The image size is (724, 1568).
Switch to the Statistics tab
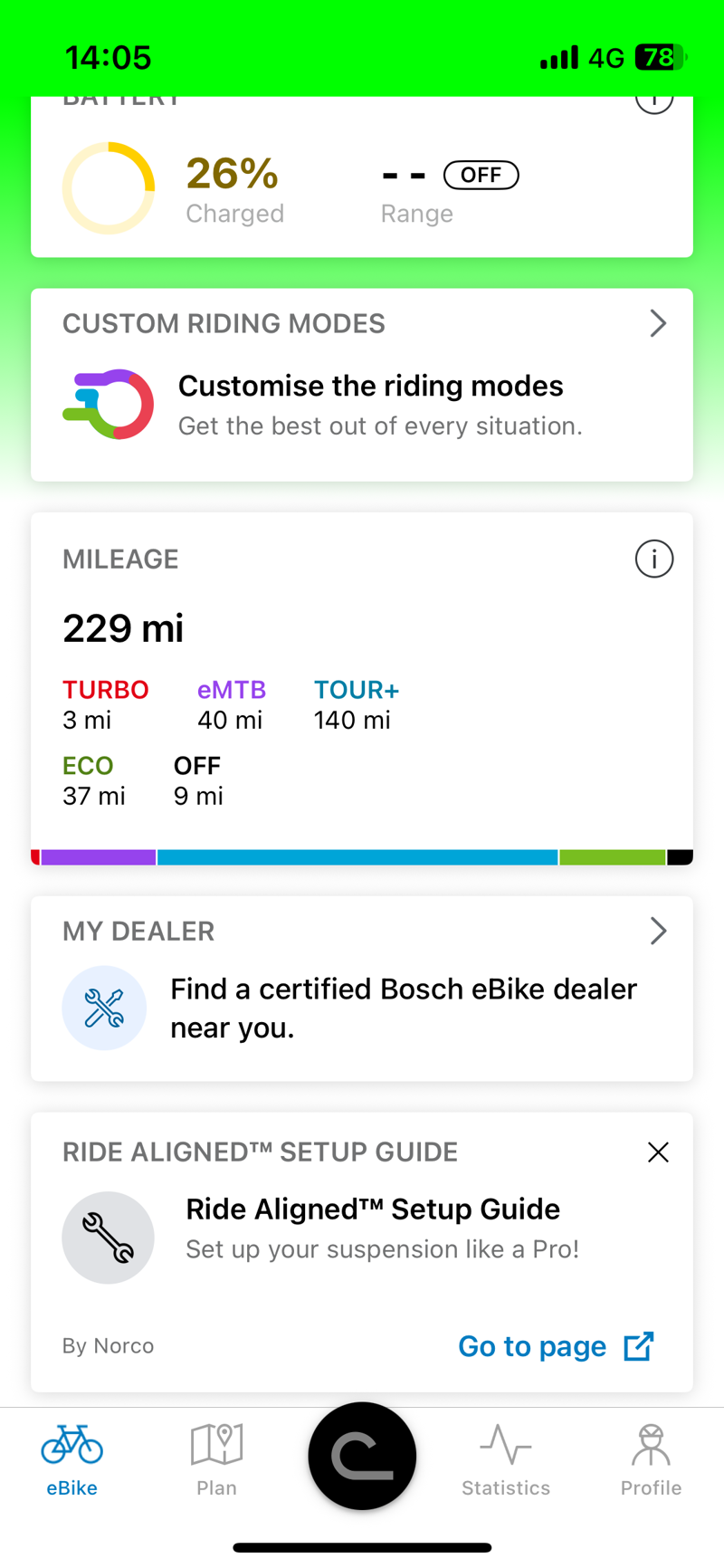pyautogui.click(x=506, y=1457)
